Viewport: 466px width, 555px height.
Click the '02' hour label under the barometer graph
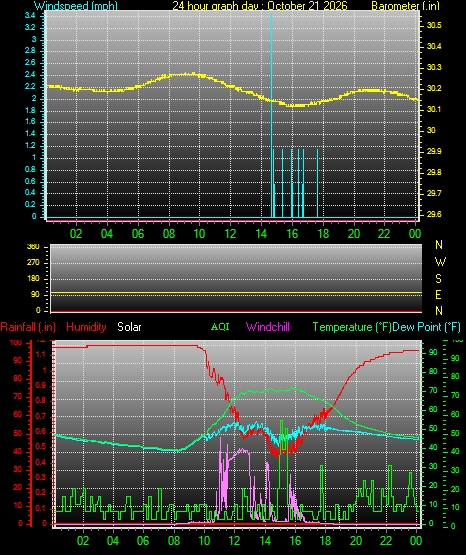76,234
